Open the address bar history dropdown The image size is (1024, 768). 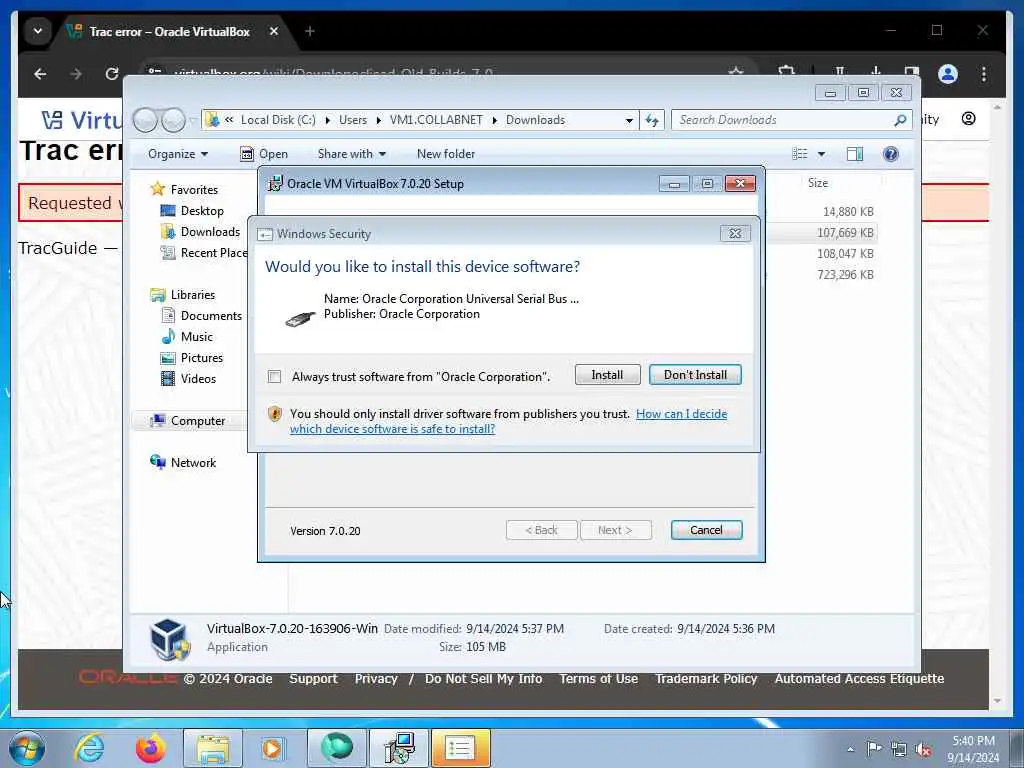click(629, 120)
